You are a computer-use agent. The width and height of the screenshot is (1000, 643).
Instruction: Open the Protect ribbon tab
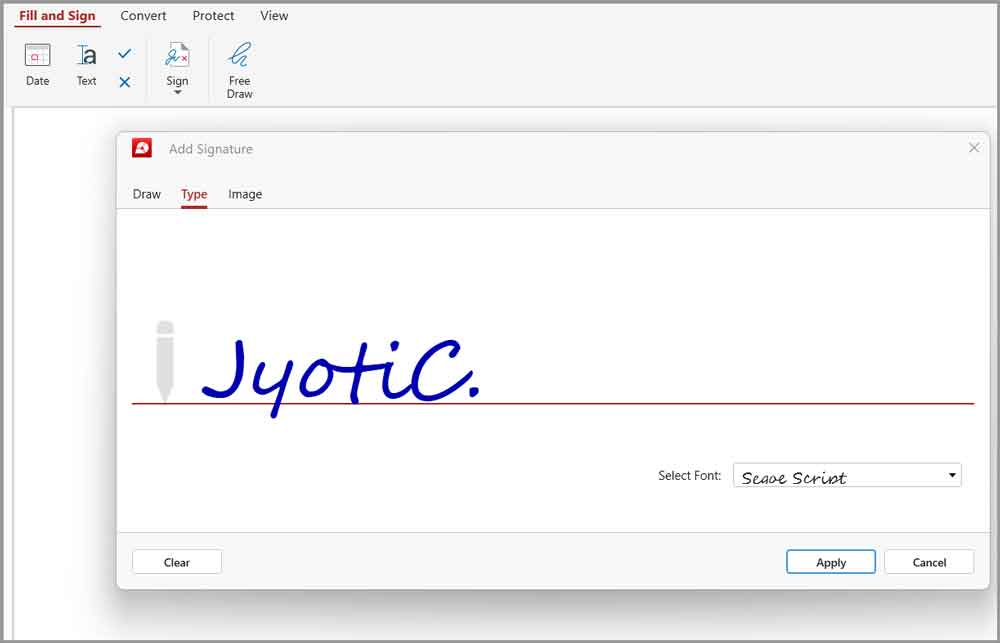pos(213,16)
